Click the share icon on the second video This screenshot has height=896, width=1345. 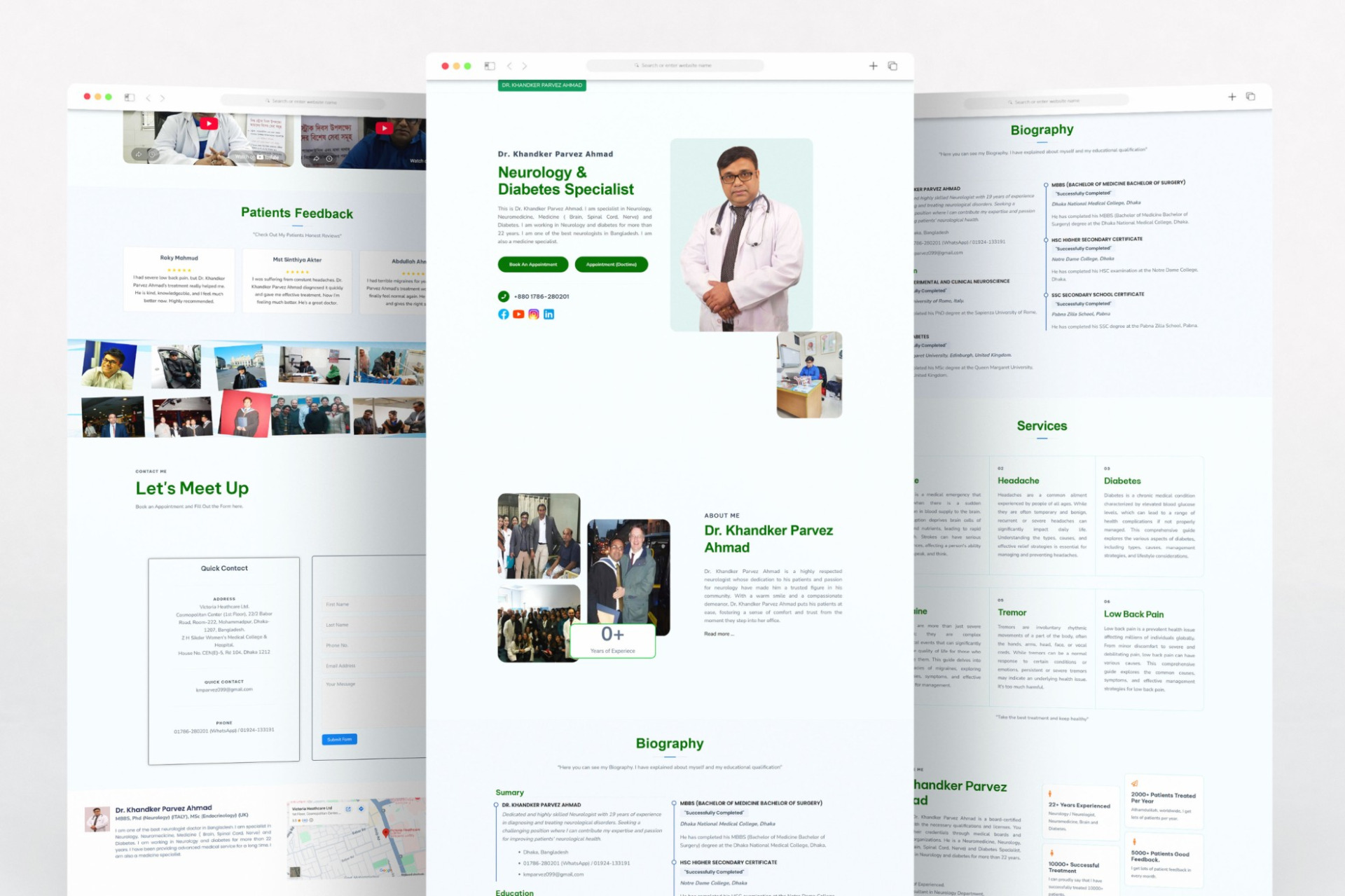[316, 158]
